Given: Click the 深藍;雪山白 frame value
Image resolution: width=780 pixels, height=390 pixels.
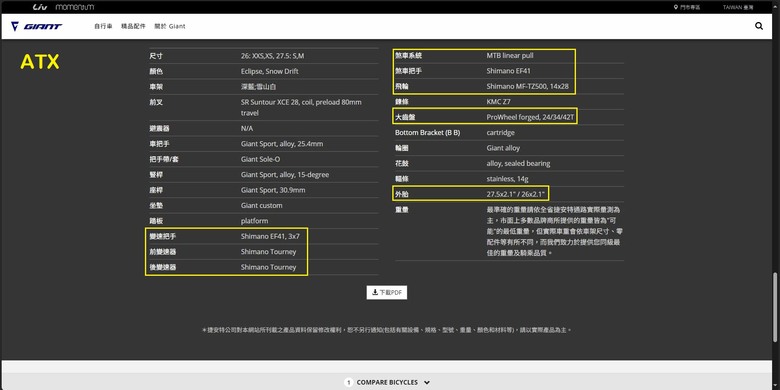Looking at the screenshot, I should 259,87.
